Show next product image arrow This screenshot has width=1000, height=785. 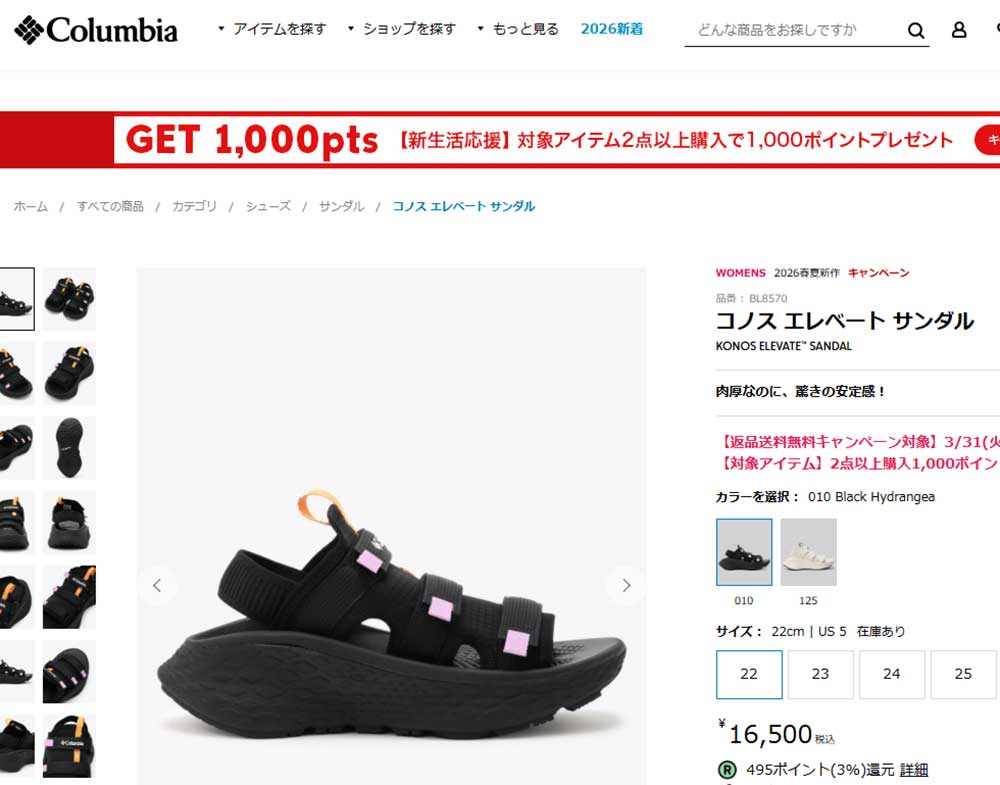point(626,585)
